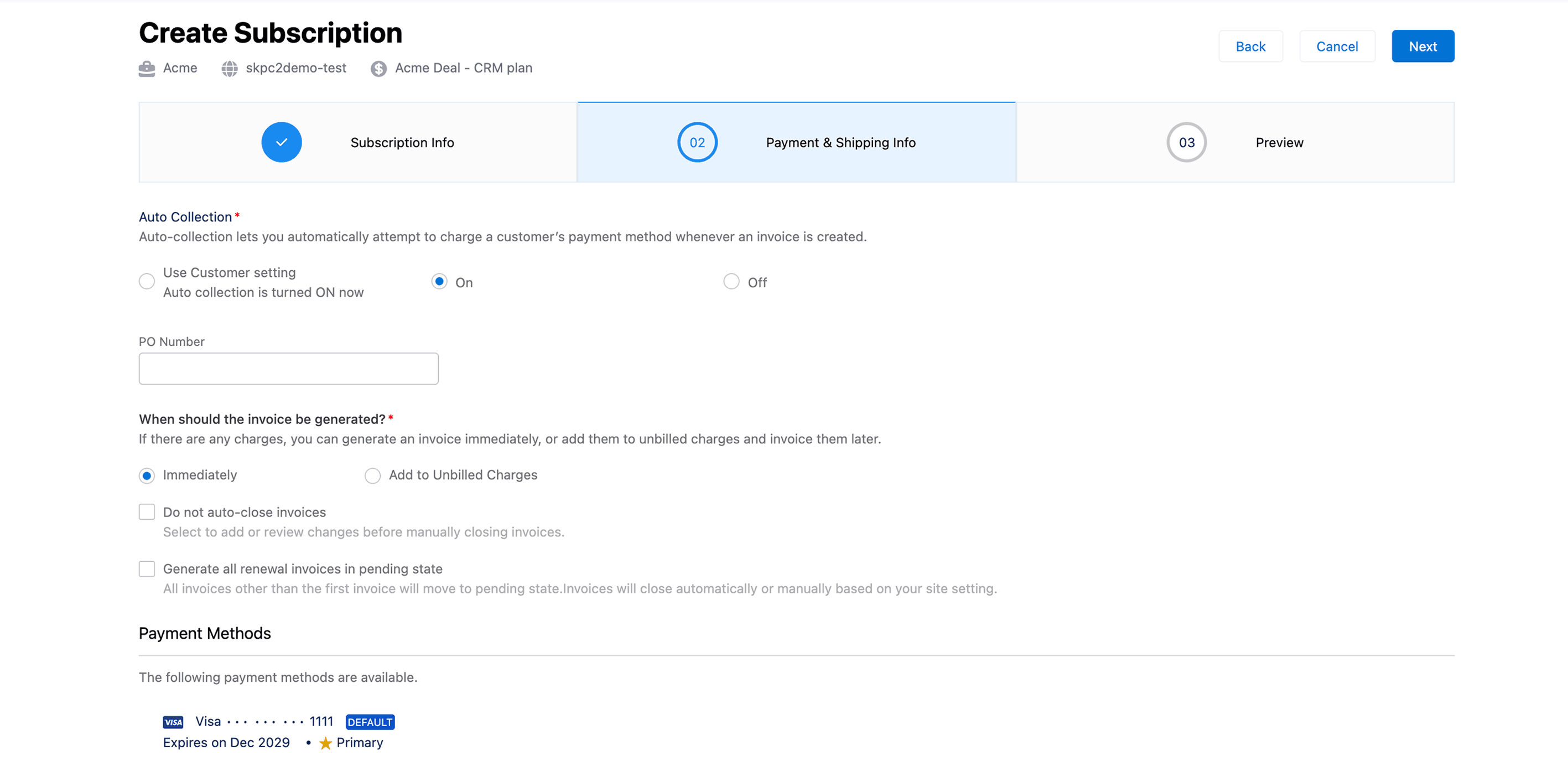Click the dollar icon next to Acme Deal
1568x776 pixels.
(378, 68)
